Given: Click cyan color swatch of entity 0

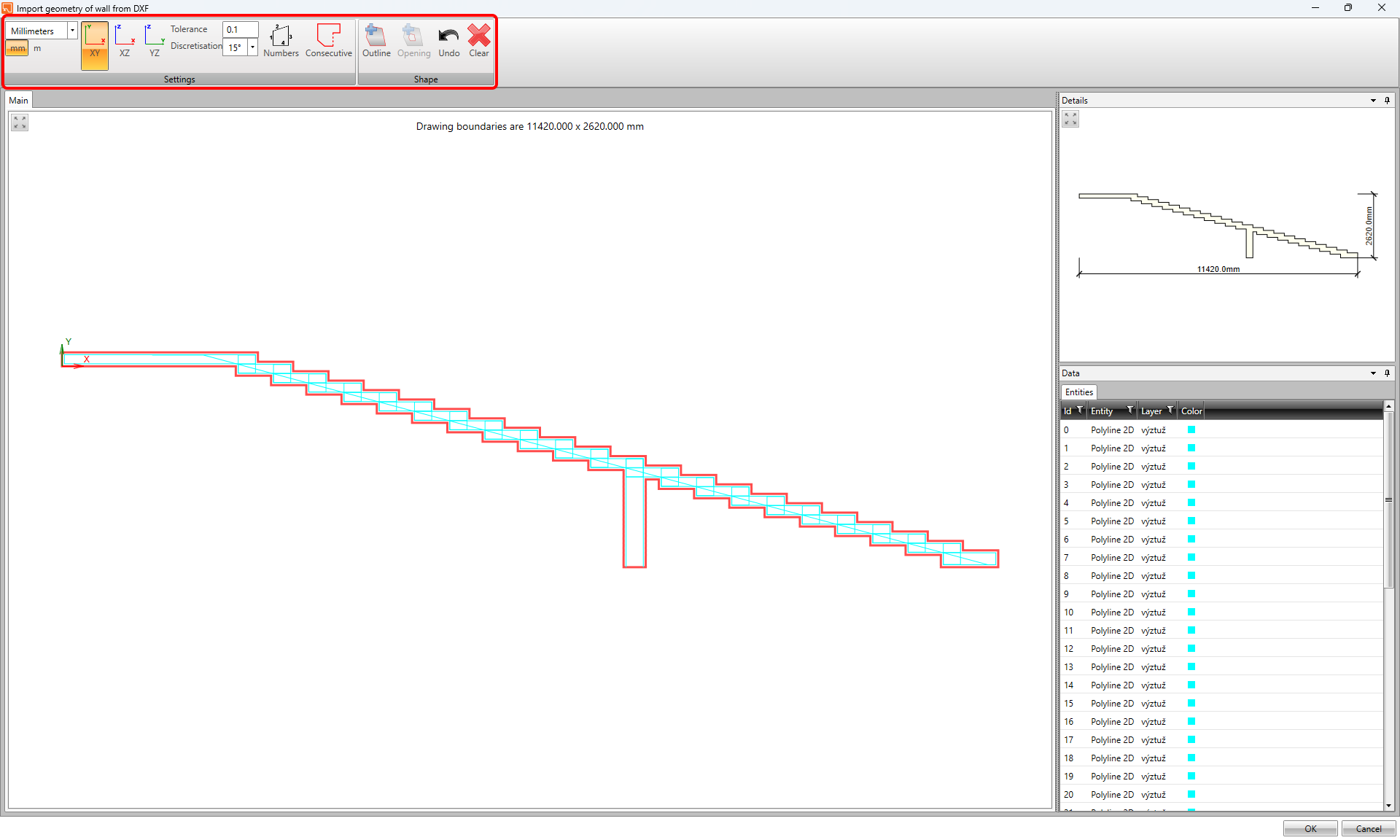Looking at the screenshot, I should point(1191,430).
